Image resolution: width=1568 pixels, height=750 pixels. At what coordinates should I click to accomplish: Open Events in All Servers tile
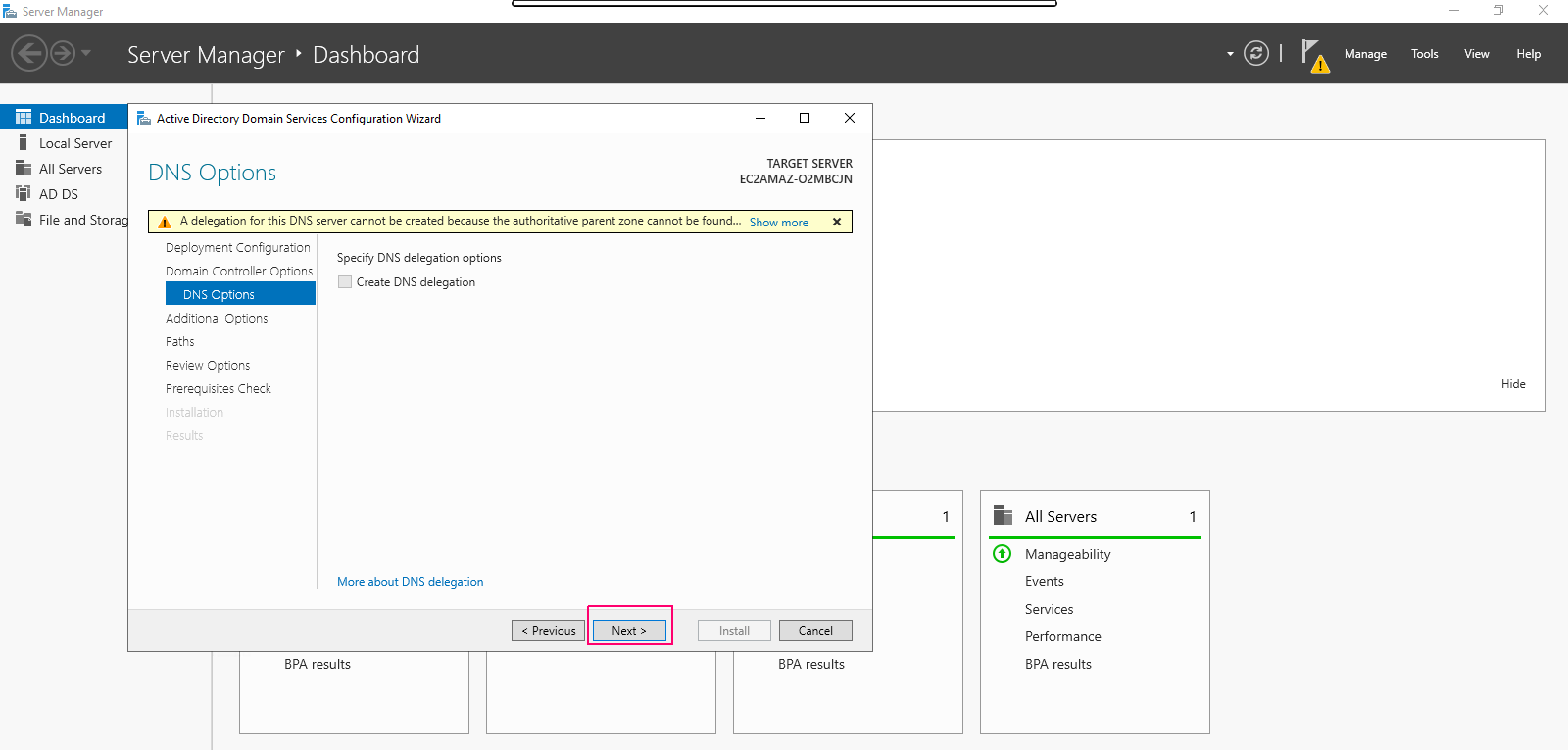1045,581
